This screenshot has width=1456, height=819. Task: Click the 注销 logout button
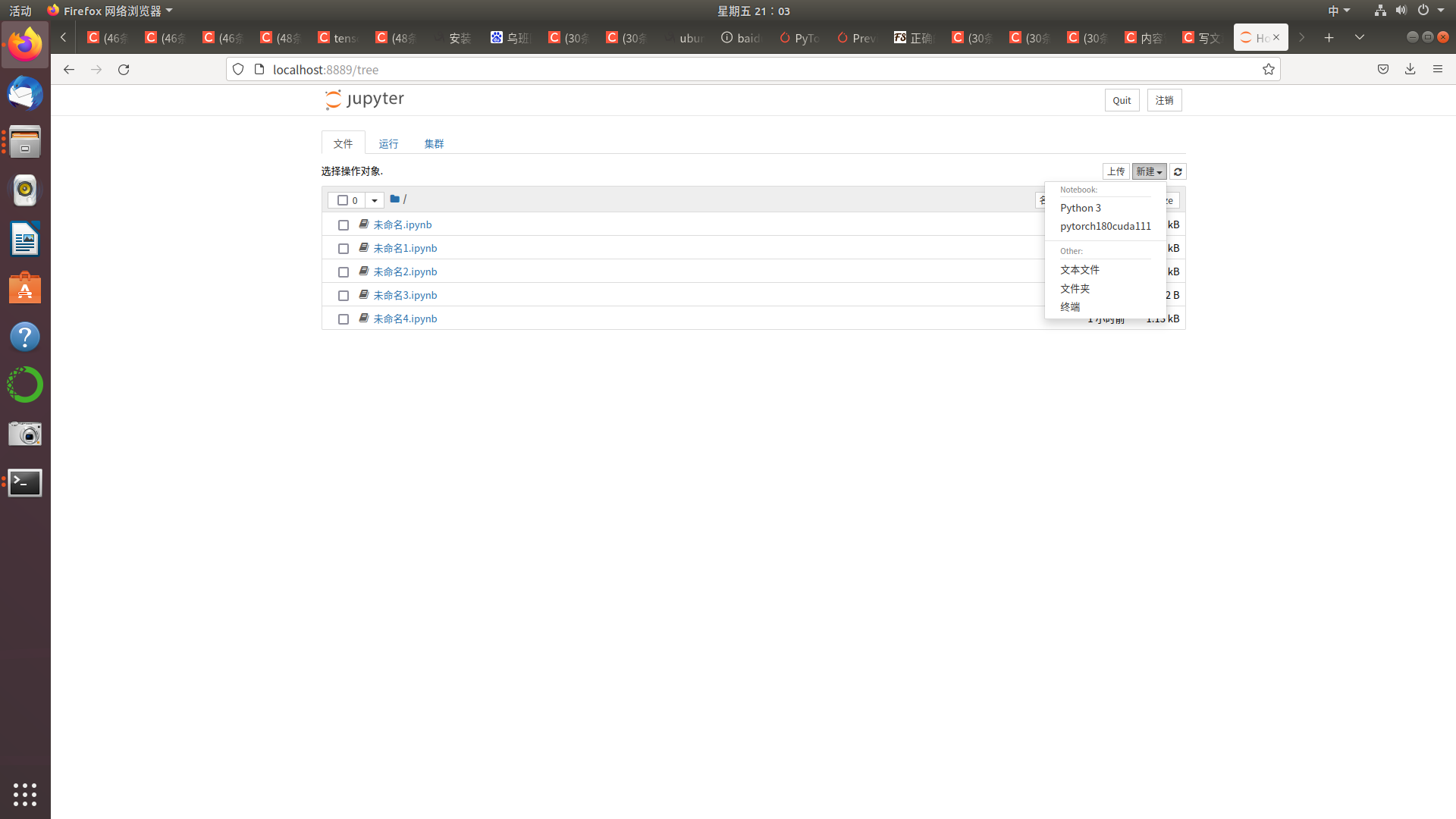[1164, 100]
